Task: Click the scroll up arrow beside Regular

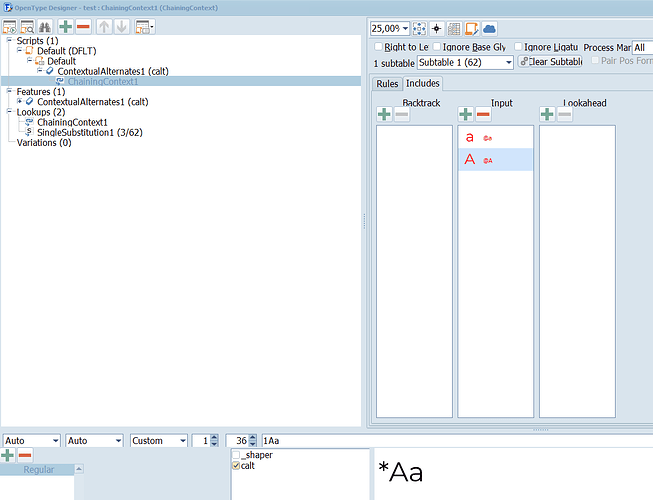Action: click(x=79, y=469)
